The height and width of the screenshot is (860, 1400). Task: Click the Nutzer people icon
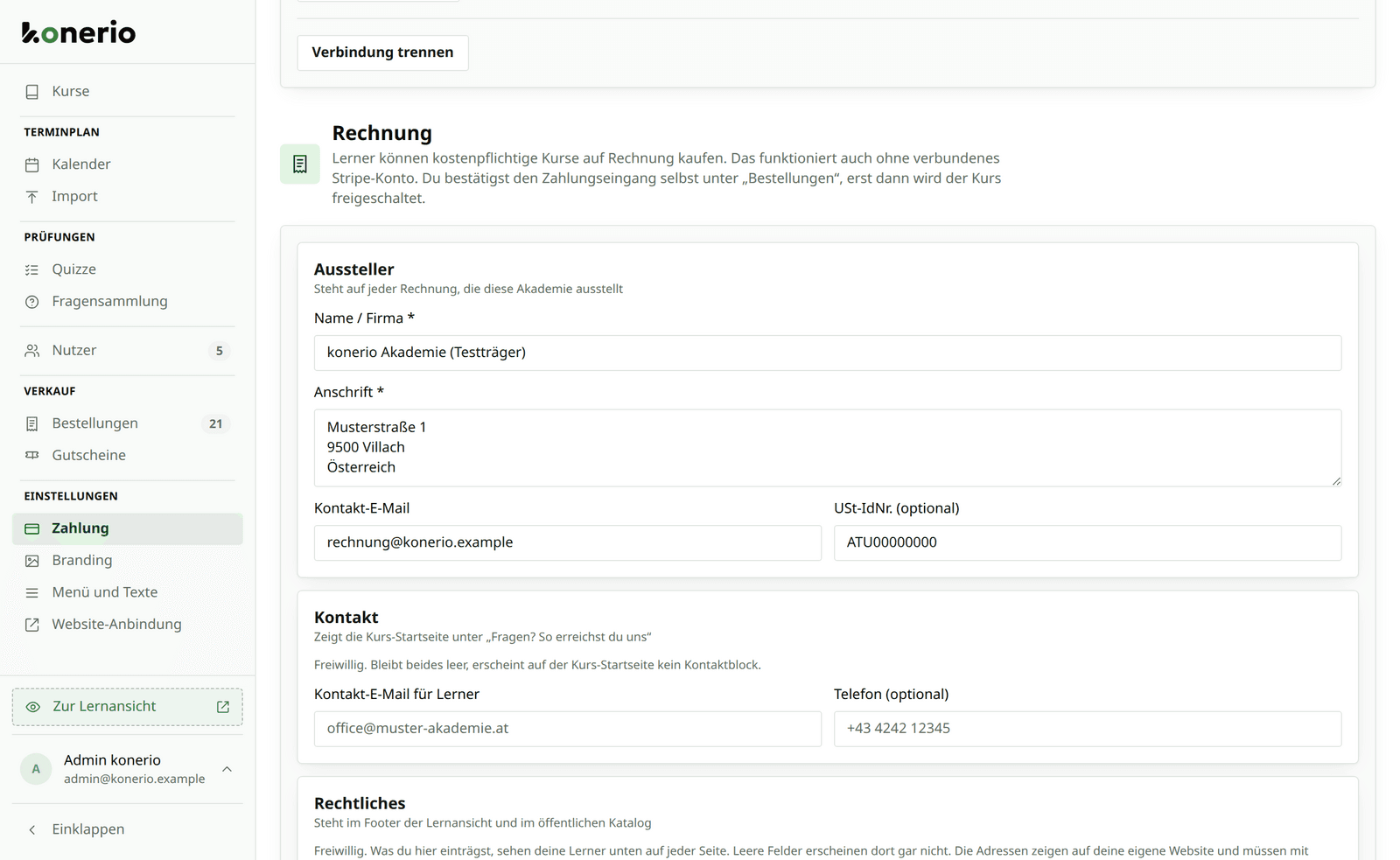[32, 351]
